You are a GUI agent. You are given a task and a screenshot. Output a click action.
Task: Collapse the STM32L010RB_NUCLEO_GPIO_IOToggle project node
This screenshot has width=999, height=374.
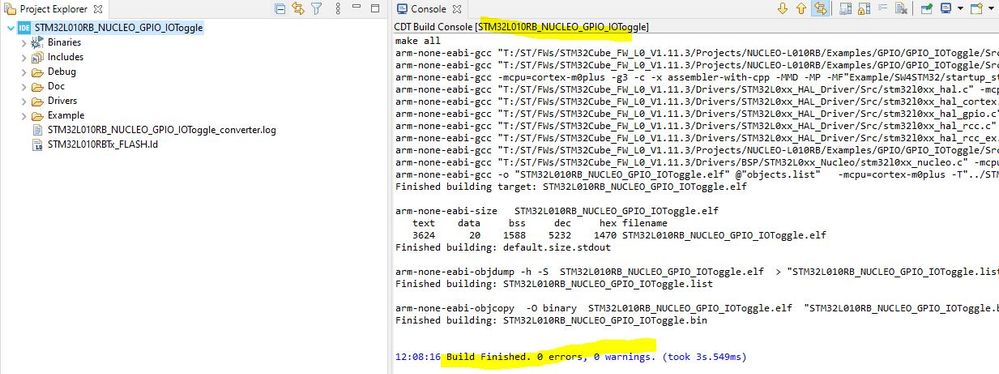[10, 28]
